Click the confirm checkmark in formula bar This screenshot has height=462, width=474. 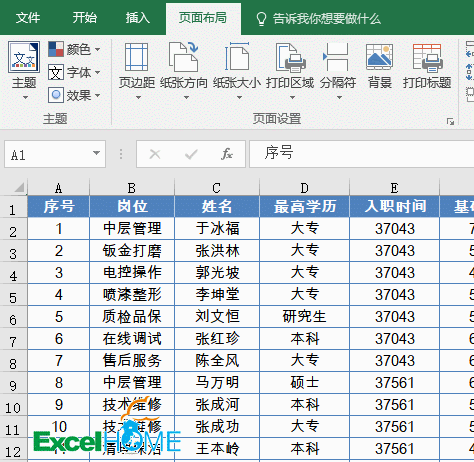[191, 154]
